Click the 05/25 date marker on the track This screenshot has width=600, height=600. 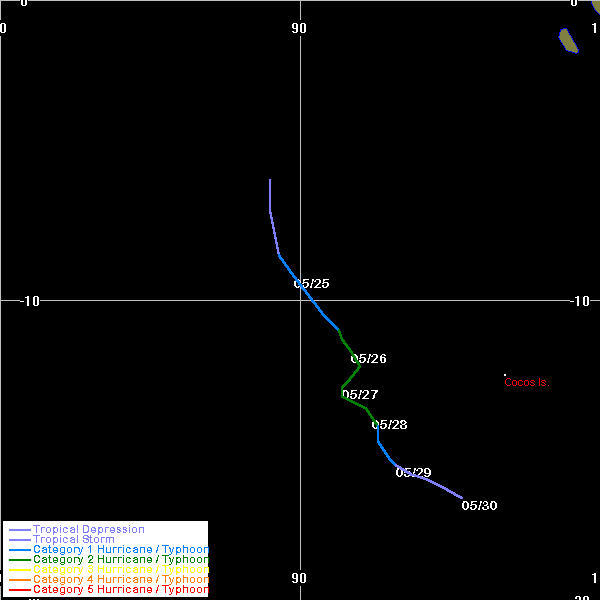point(311,284)
